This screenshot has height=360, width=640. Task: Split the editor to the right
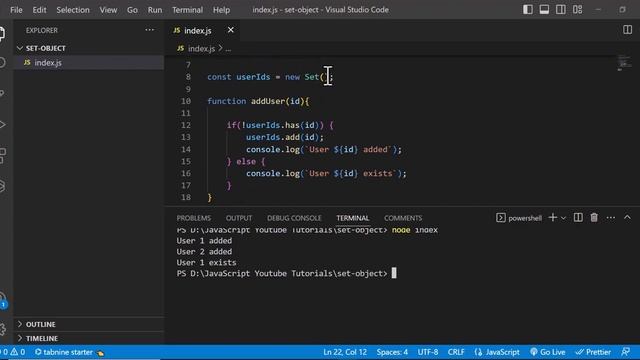pos(627,30)
